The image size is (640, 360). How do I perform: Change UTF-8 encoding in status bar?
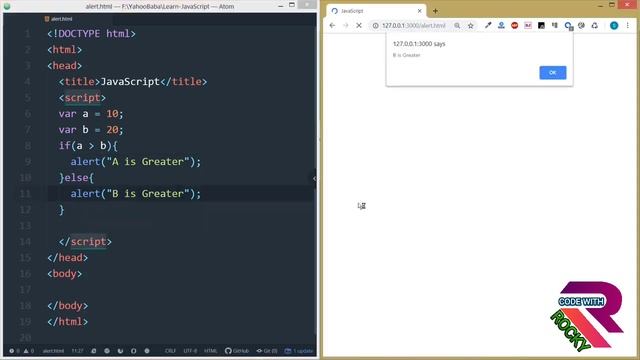[x=190, y=351]
